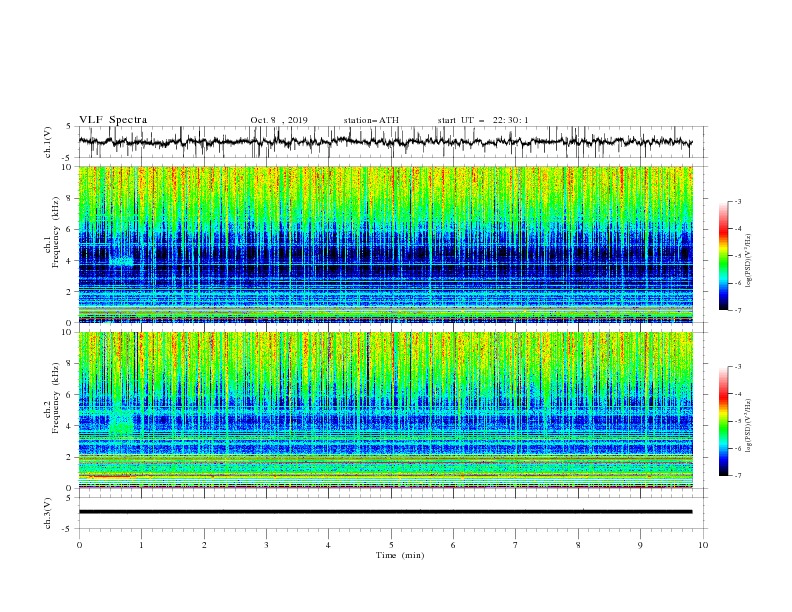Select the date text "Oct. 8 , 2019"
This screenshot has height=612, width=792.
[279, 120]
